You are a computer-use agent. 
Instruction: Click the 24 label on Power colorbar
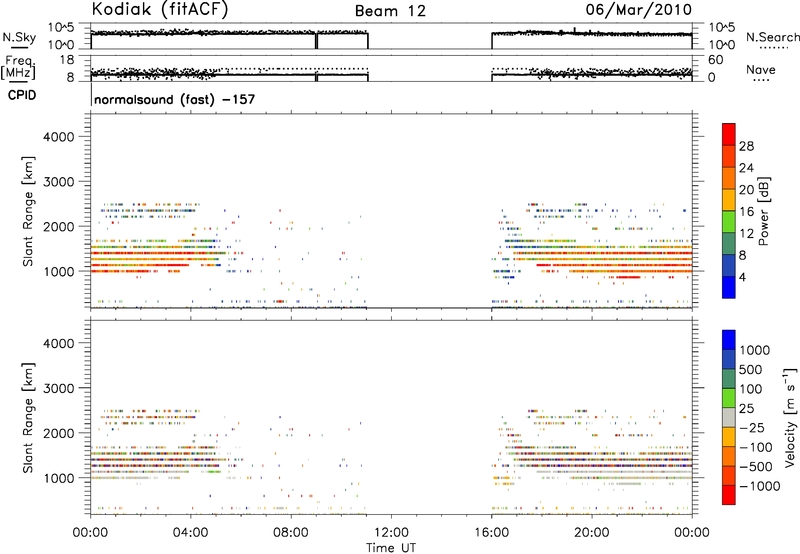pyautogui.click(x=746, y=168)
